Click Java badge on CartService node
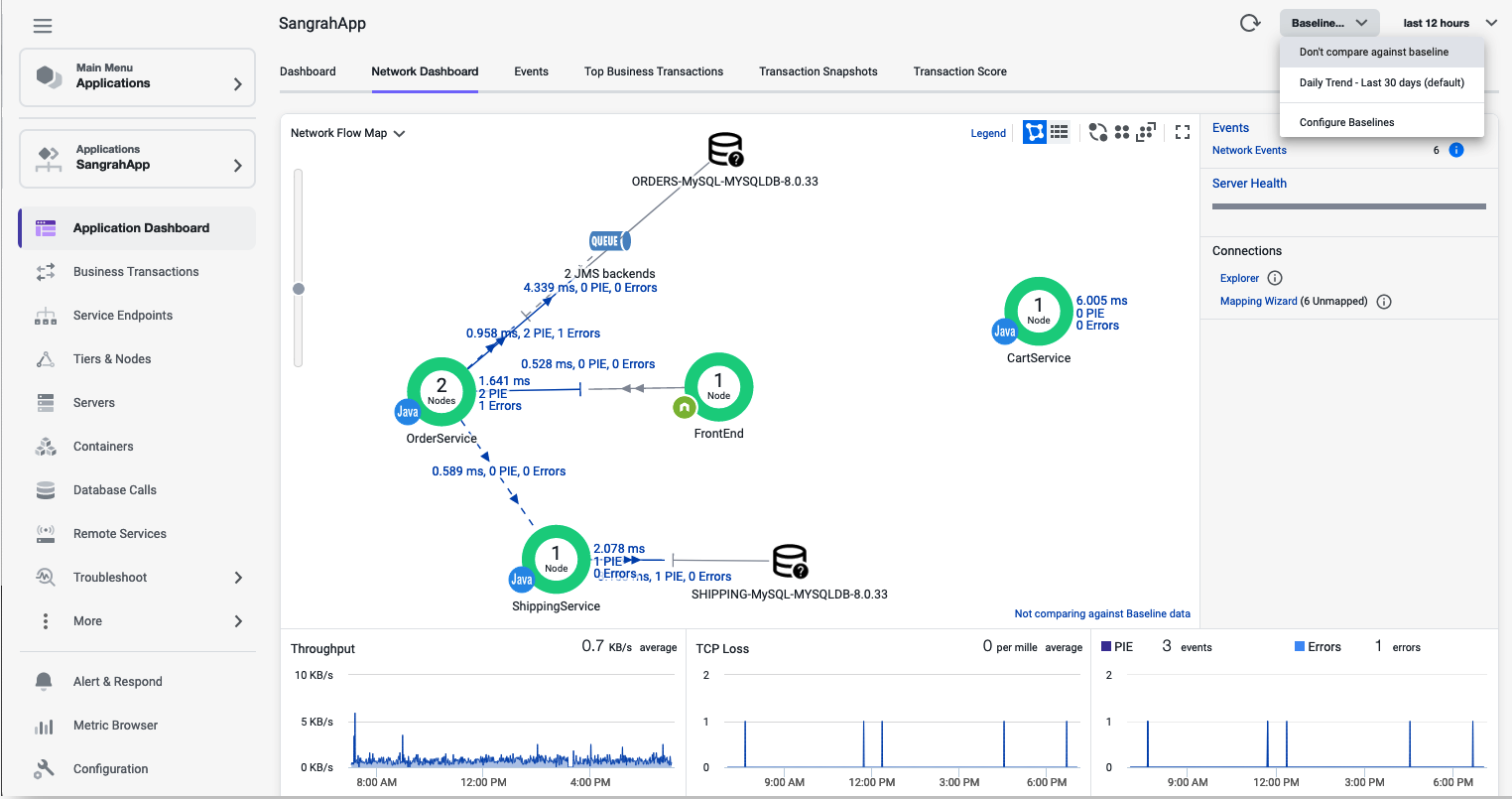This screenshot has width=1512, height=799. [1005, 332]
